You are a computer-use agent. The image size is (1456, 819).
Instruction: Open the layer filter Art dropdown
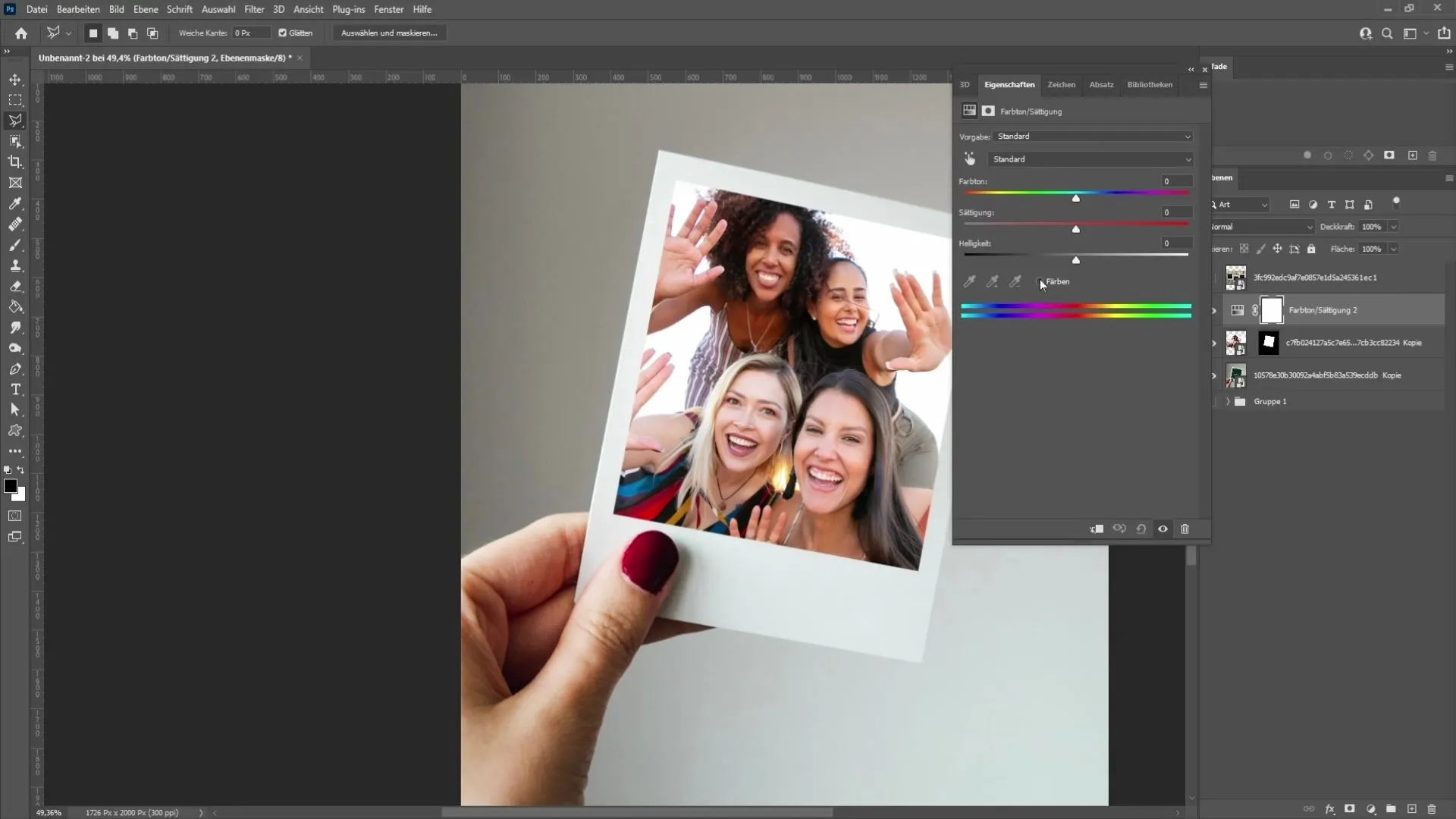tap(1241, 205)
